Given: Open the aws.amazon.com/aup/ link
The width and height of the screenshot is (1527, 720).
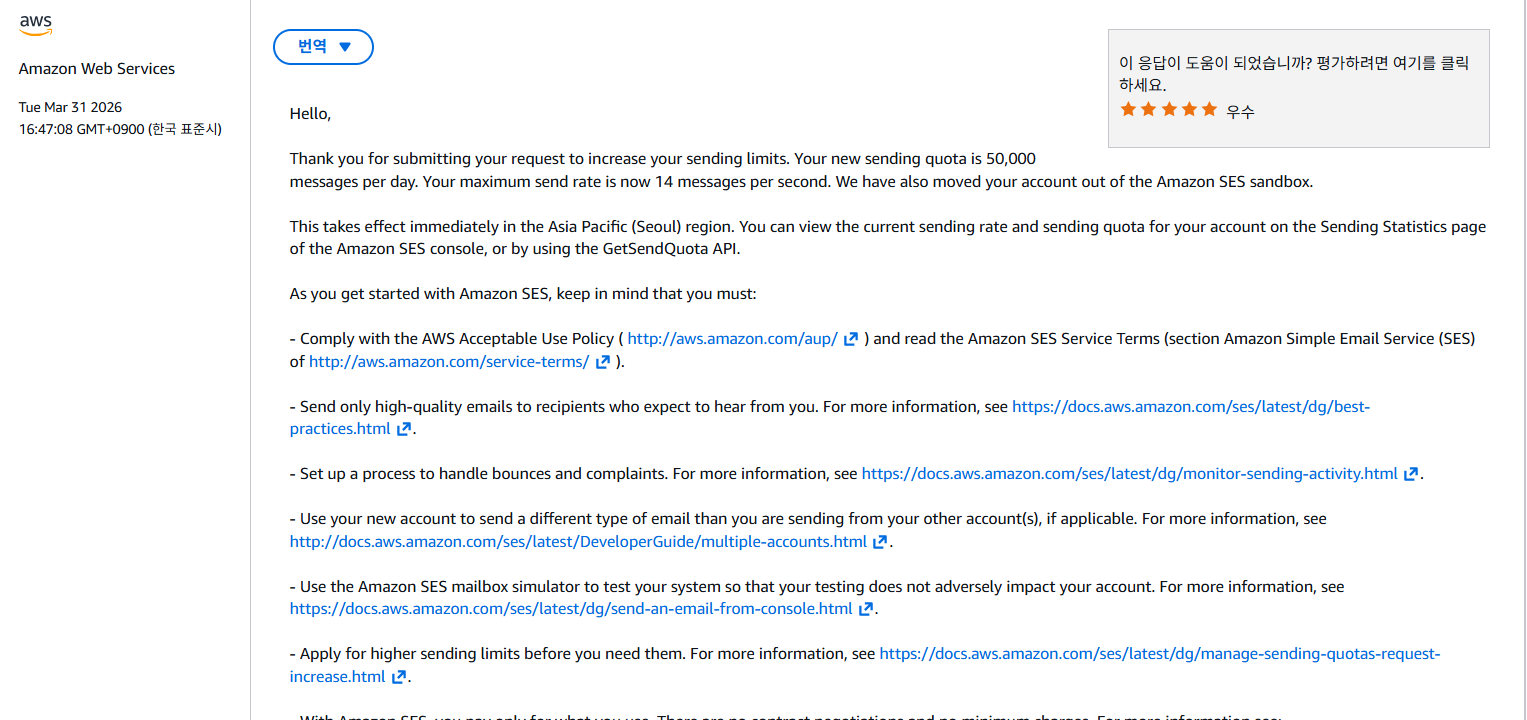Looking at the screenshot, I should (733, 339).
